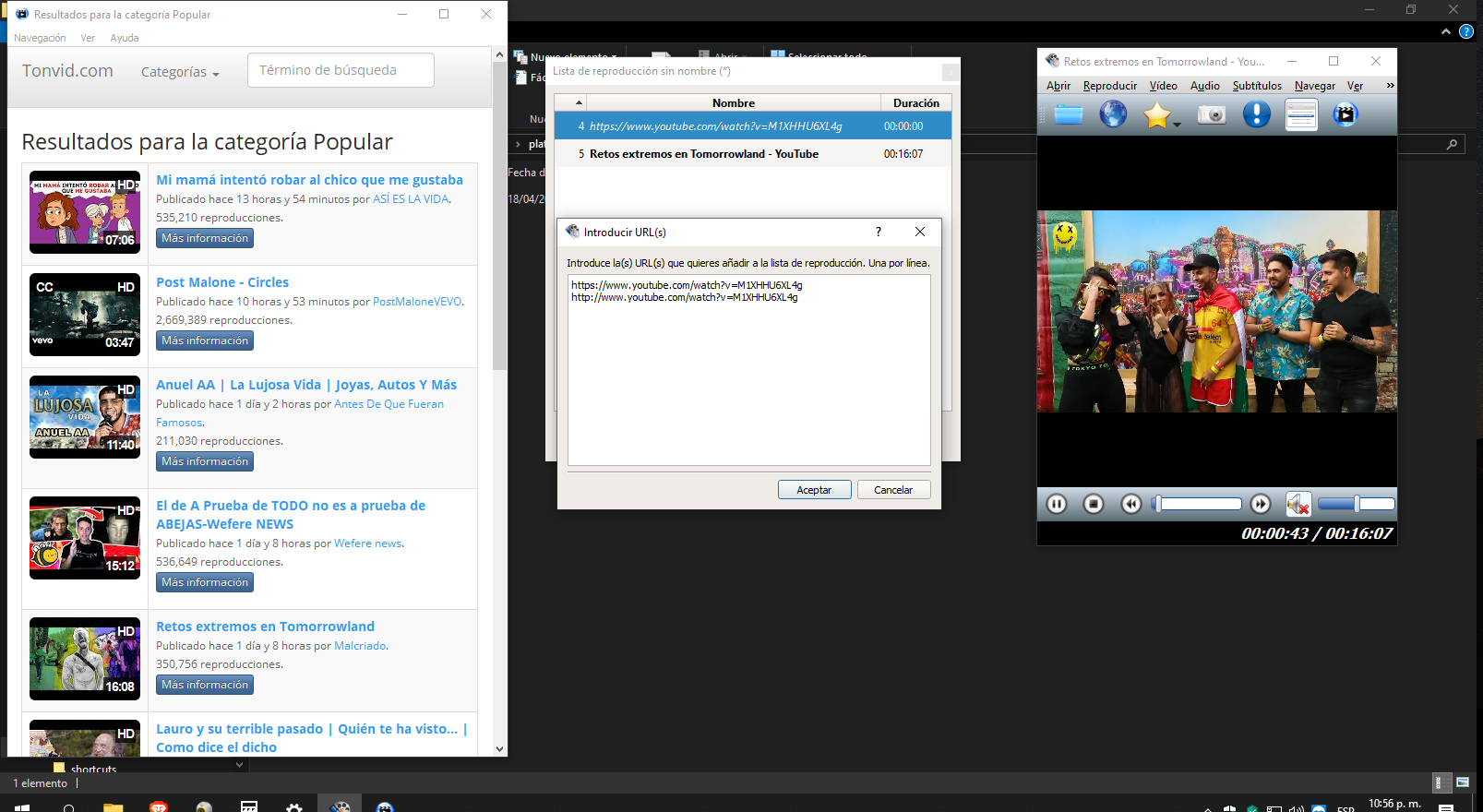Open the Subtítulos menu in SMPlayer
The width and height of the screenshot is (1483, 812).
(1257, 86)
